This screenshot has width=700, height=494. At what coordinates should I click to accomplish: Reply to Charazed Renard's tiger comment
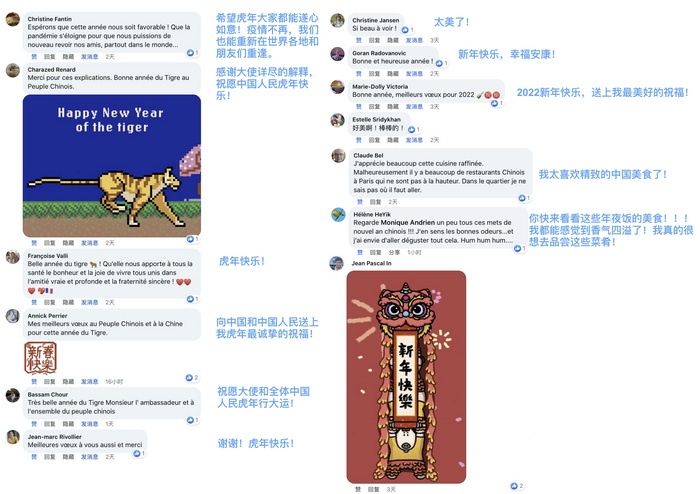pos(50,243)
